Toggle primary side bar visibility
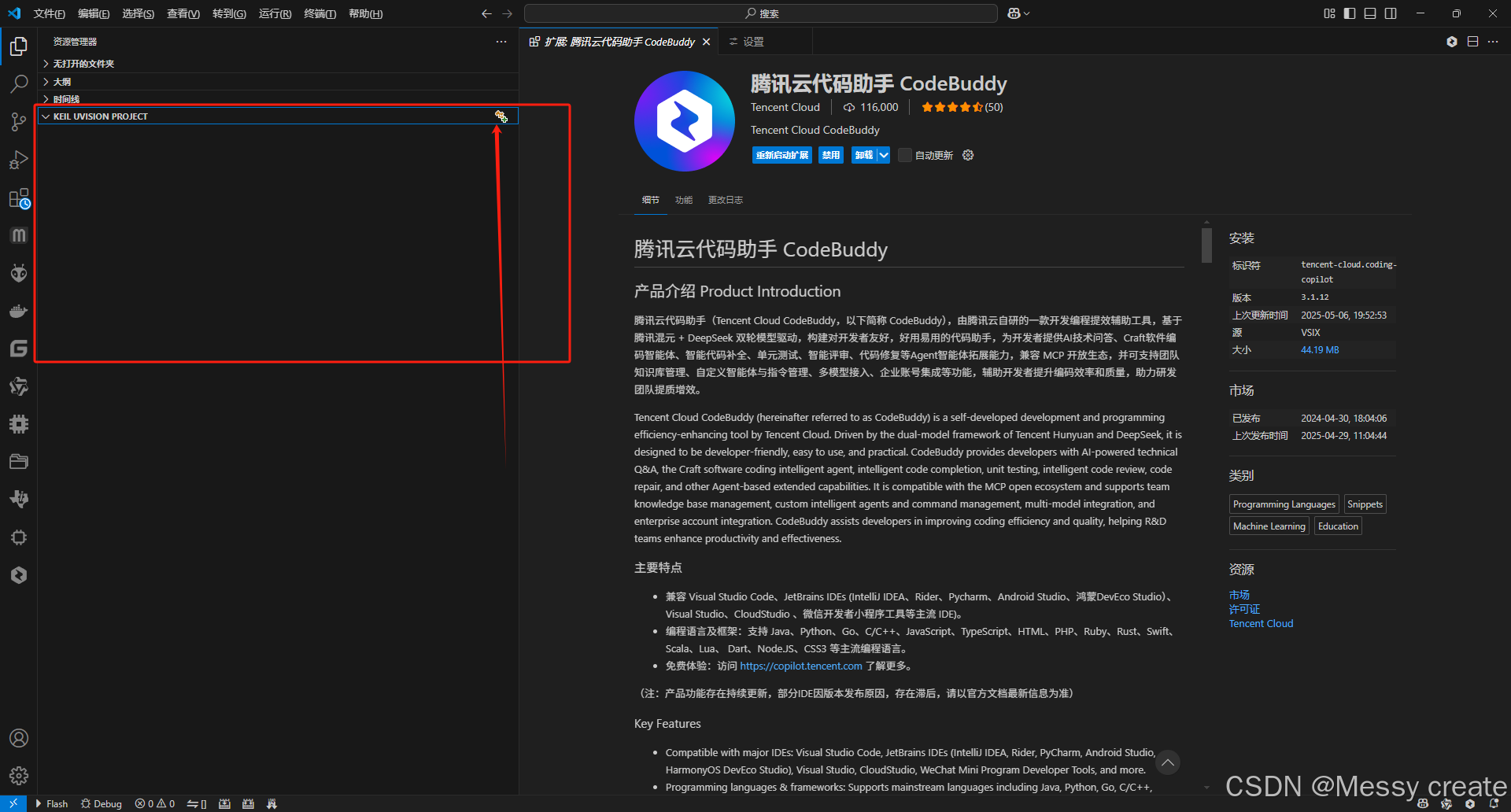 pos(1350,13)
